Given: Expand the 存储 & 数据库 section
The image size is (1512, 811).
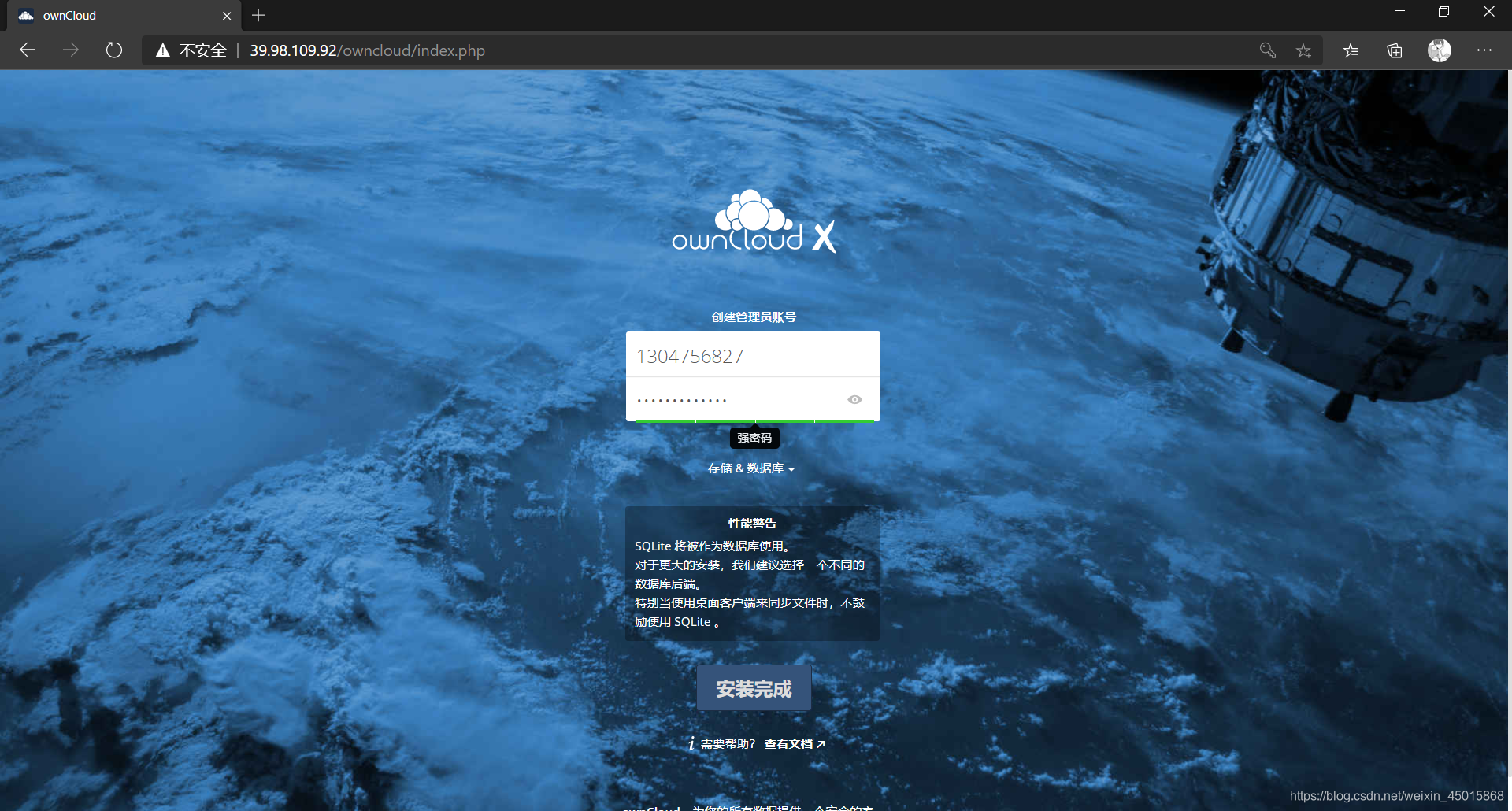Looking at the screenshot, I should point(751,468).
